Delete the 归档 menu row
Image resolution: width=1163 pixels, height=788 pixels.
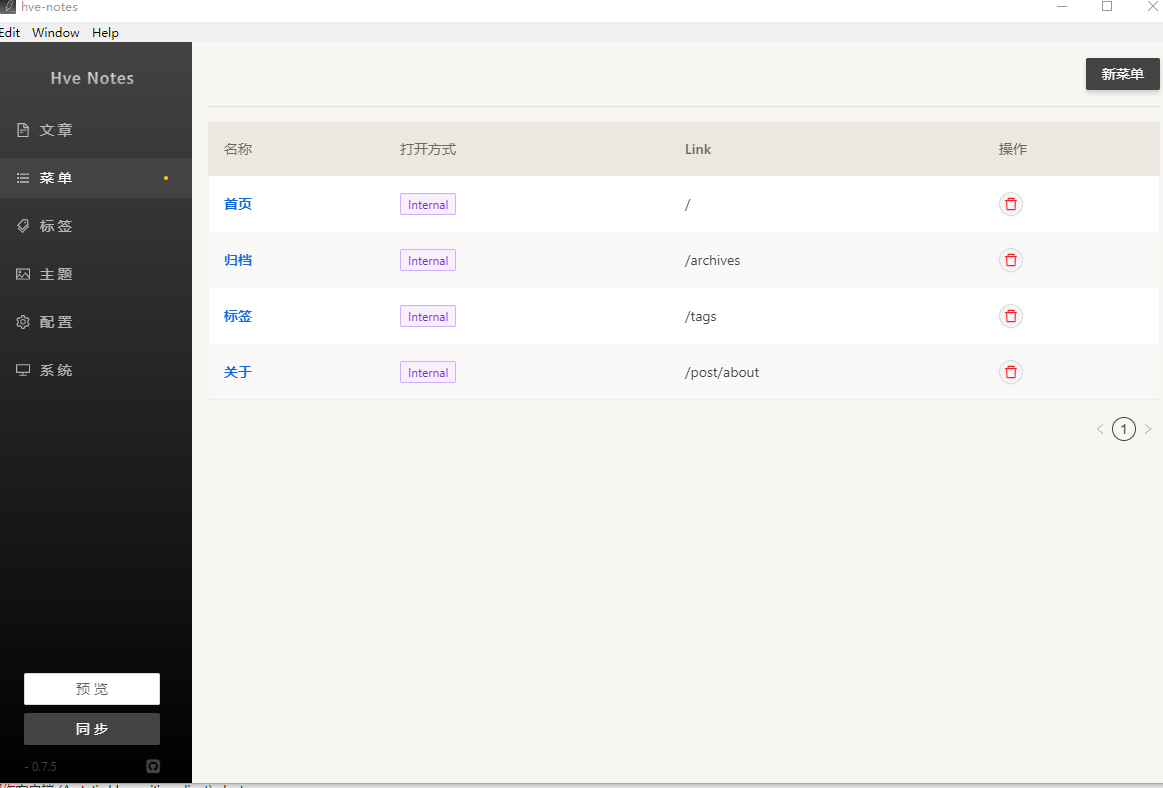(x=1011, y=260)
